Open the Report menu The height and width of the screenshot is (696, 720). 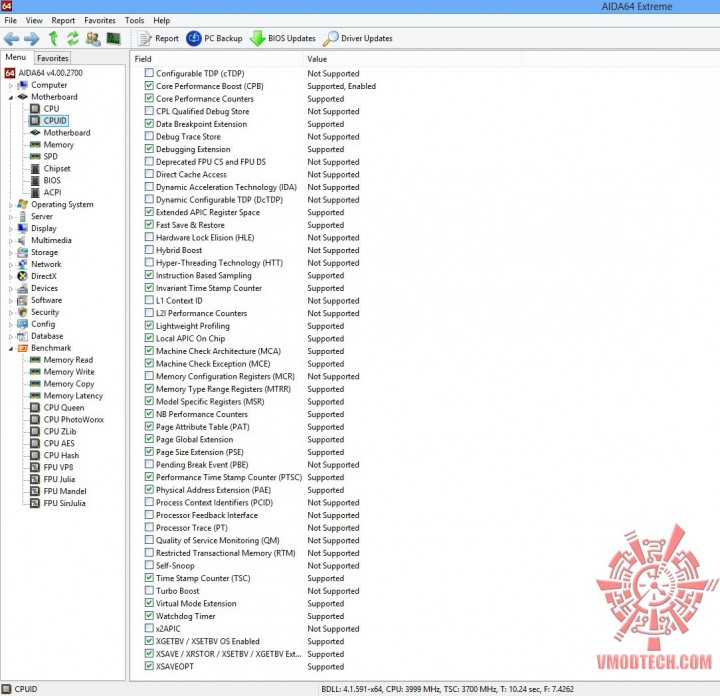[x=63, y=20]
